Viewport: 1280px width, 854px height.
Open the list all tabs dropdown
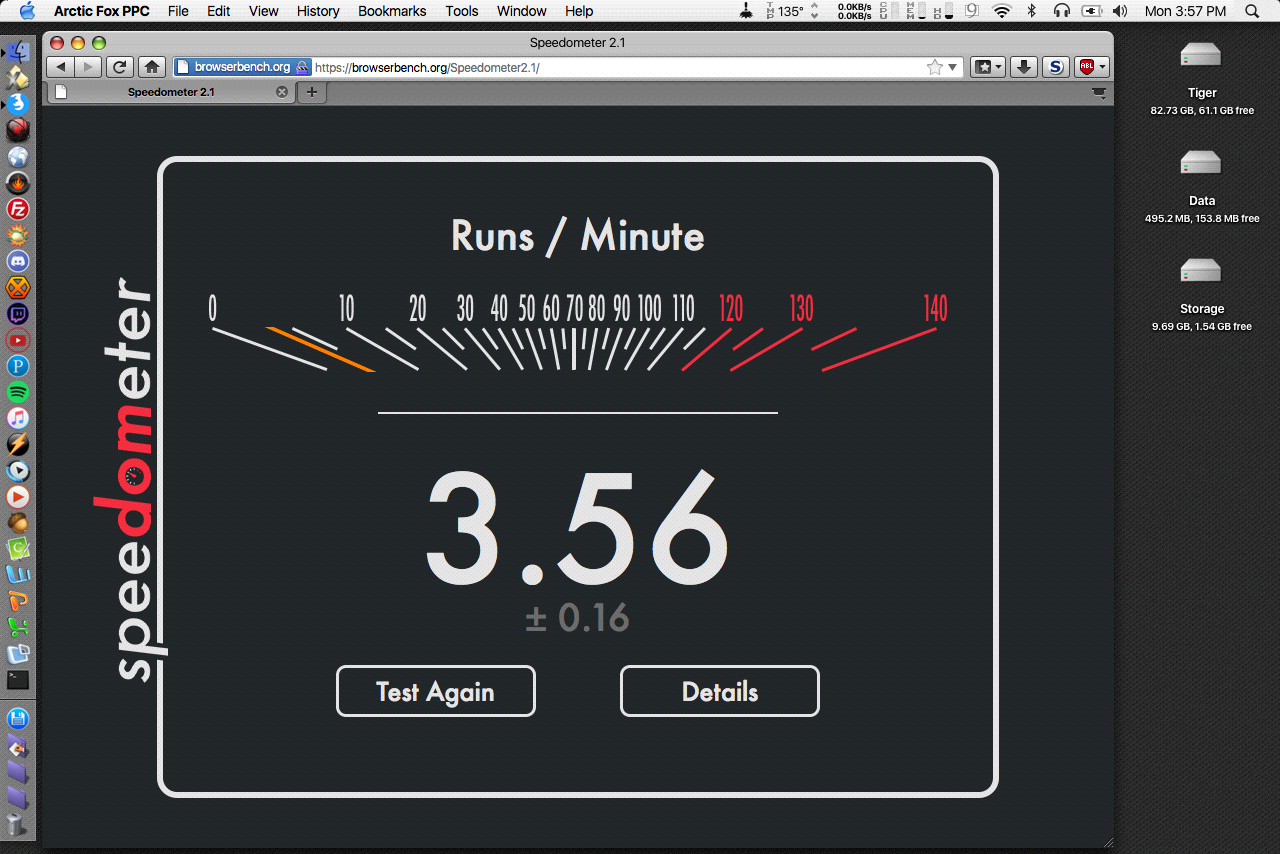(1099, 92)
